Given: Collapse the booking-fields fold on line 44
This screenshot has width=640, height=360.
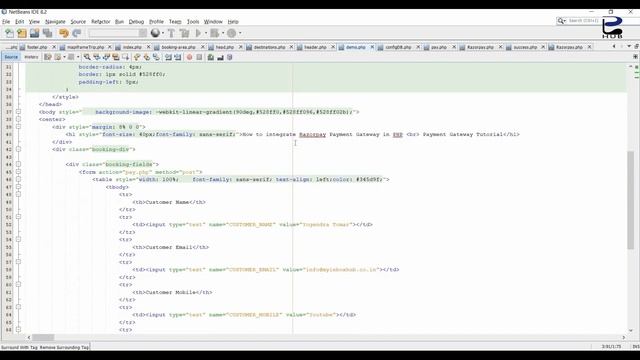Looking at the screenshot, I should pos(18,164).
